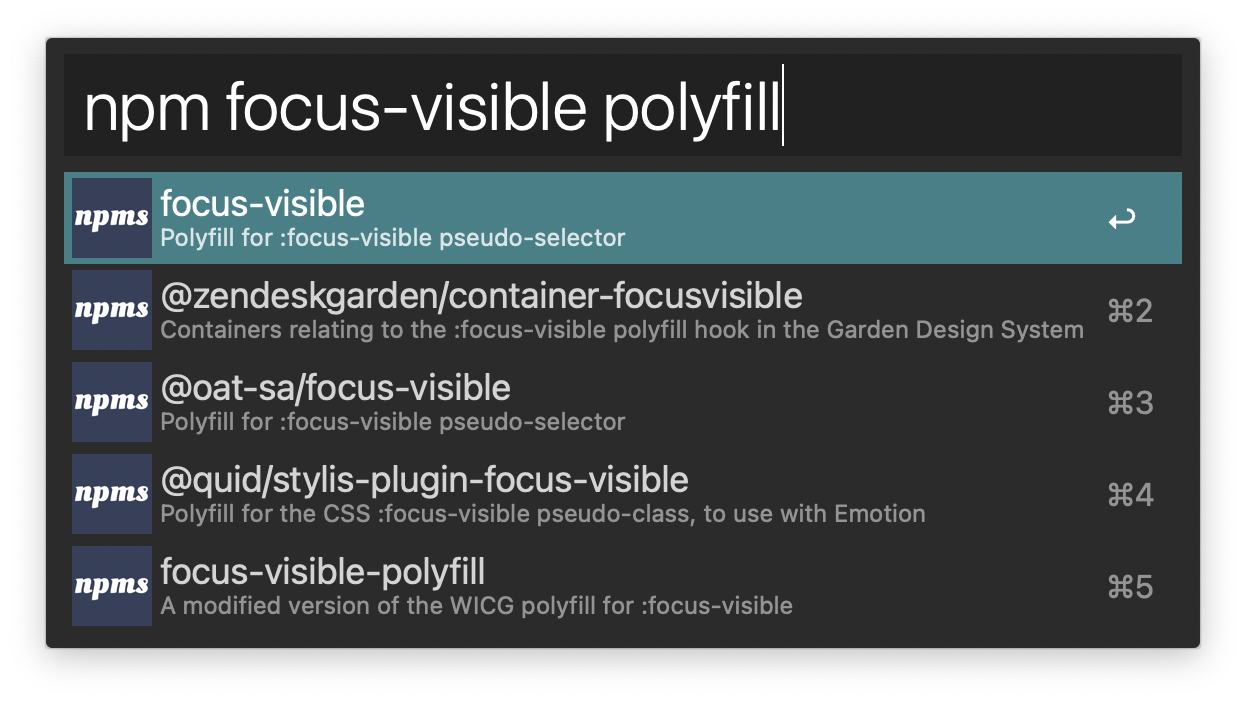Click the Emotion pseudo-class polyfill description
This screenshot has width=1246, height=702.
tap(542, 514)
